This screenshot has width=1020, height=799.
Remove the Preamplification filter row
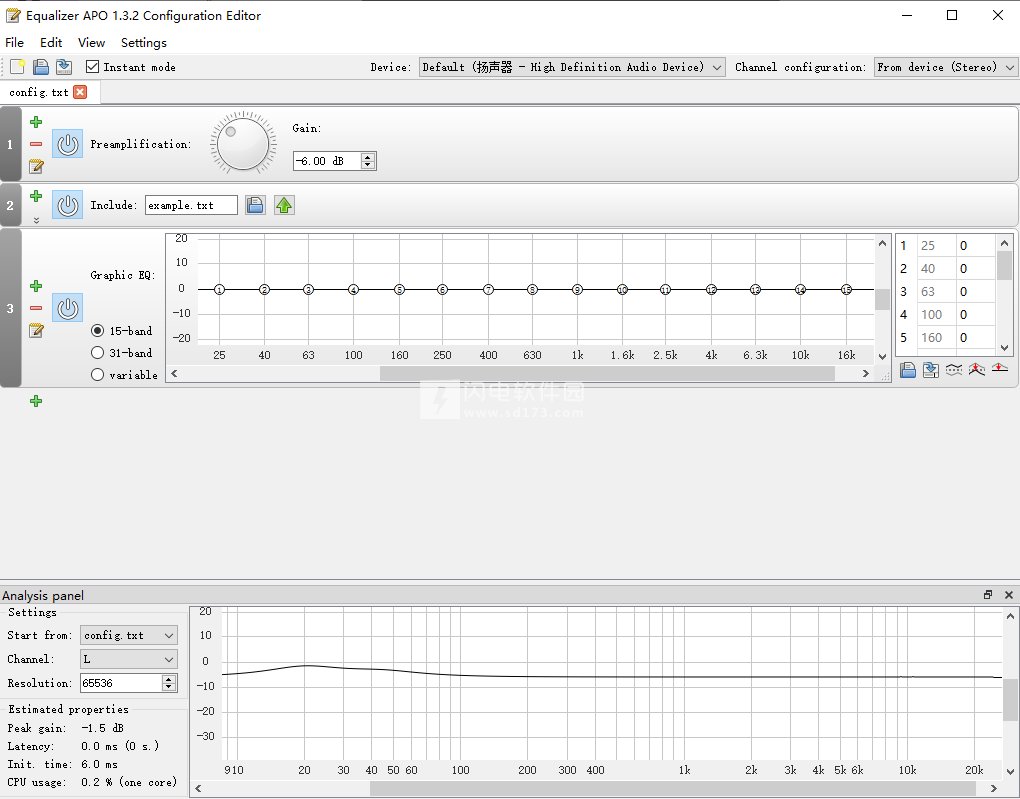[x=36, y=144]
